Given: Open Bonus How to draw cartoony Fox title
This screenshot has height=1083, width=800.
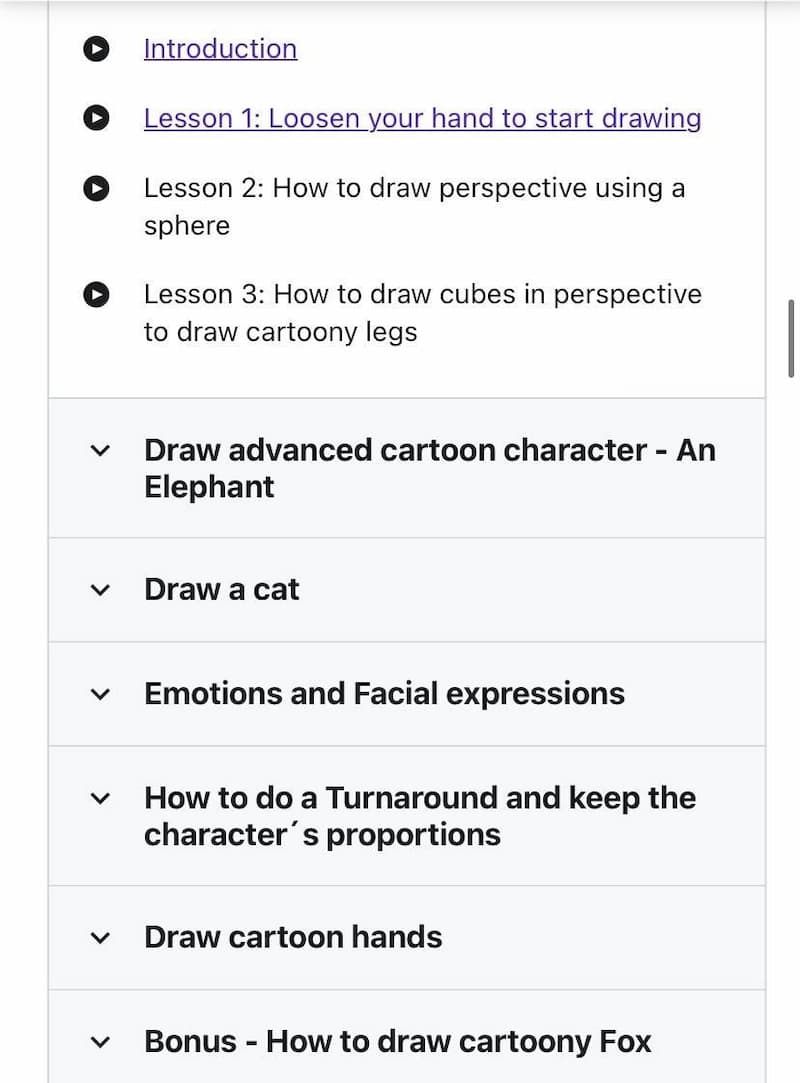Looking at the screenshot, I should point(398,1042).
